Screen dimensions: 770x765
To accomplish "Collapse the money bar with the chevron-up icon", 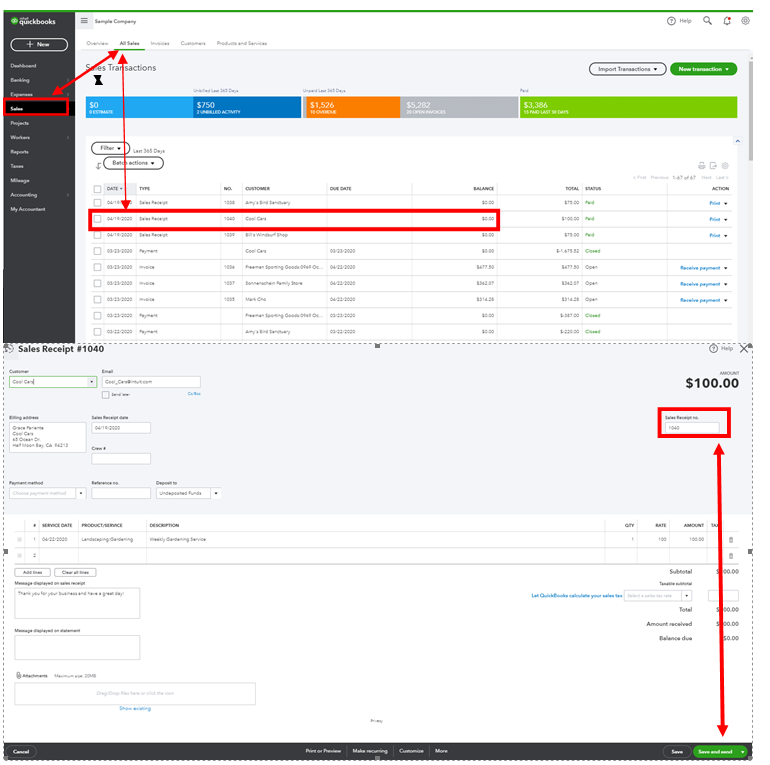I will (738, 141).
